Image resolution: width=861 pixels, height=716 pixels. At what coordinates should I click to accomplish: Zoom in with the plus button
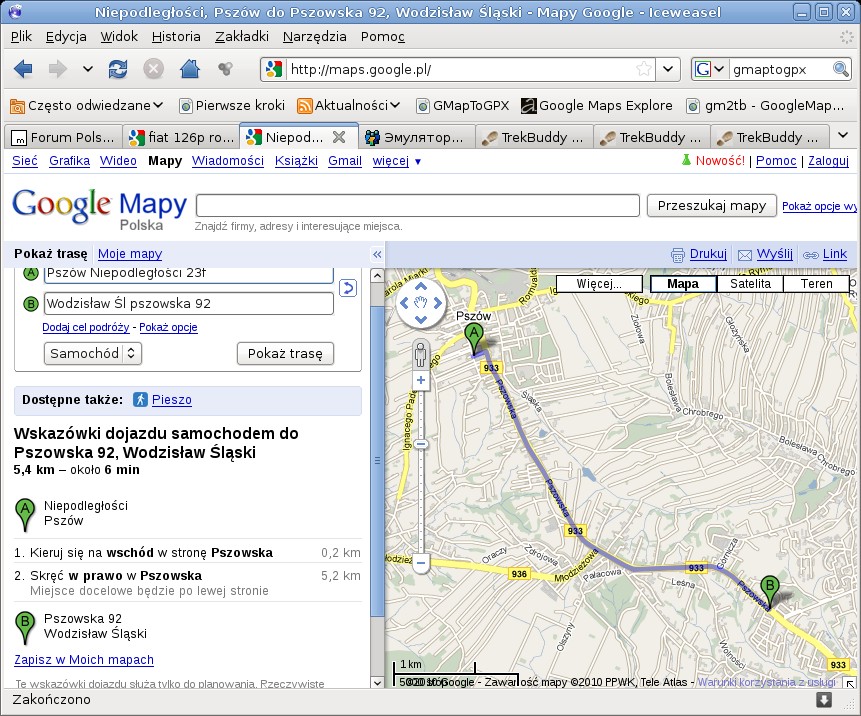421,380
